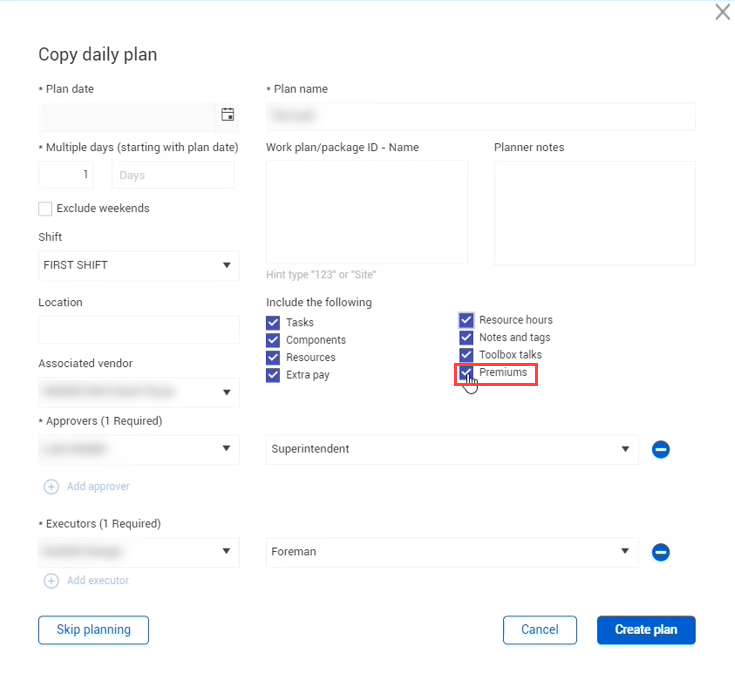The image size is (735, 676).
Task: Uncheck the Premiums checkbox
Action: pos(466,373)
